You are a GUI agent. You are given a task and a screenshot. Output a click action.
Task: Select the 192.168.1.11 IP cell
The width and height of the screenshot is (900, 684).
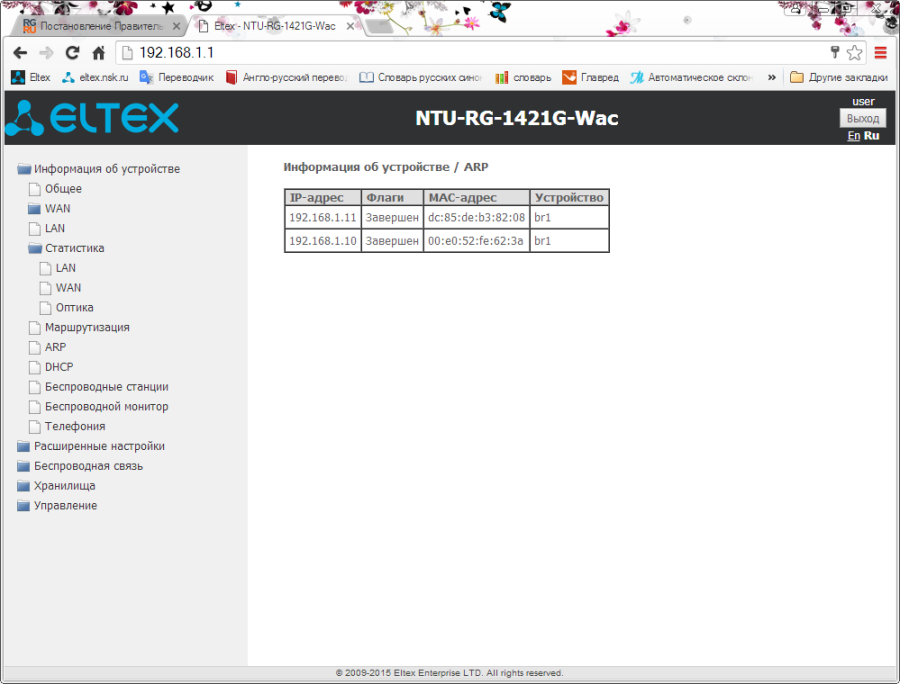(323, 217)
